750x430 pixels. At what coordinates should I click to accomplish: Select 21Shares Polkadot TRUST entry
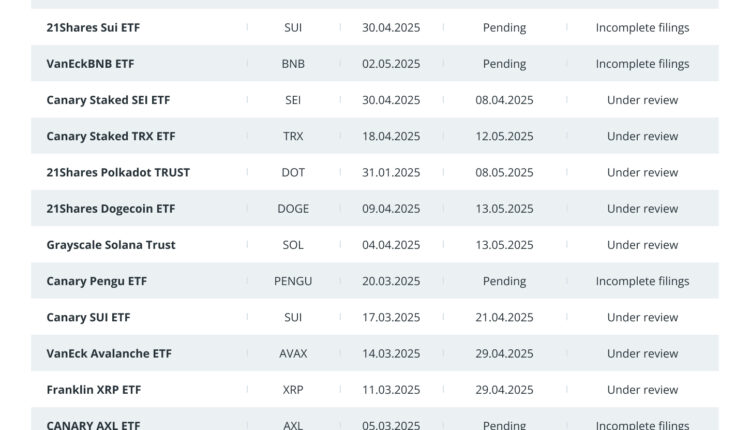(118, 172)
